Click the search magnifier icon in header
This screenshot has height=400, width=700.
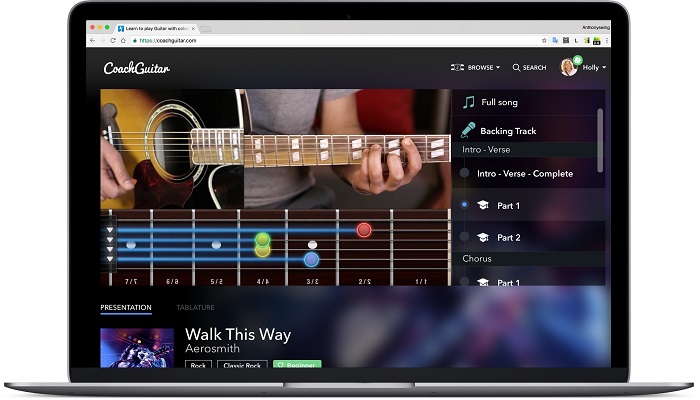pyautogui.click(x=516, y=67)
